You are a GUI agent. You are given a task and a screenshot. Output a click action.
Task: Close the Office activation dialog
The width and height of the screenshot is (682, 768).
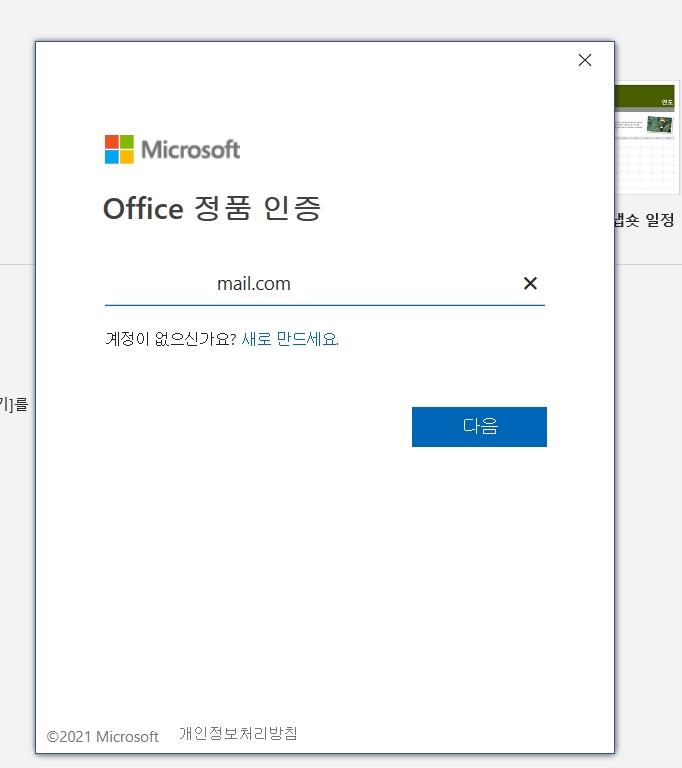tap(585, 60)
